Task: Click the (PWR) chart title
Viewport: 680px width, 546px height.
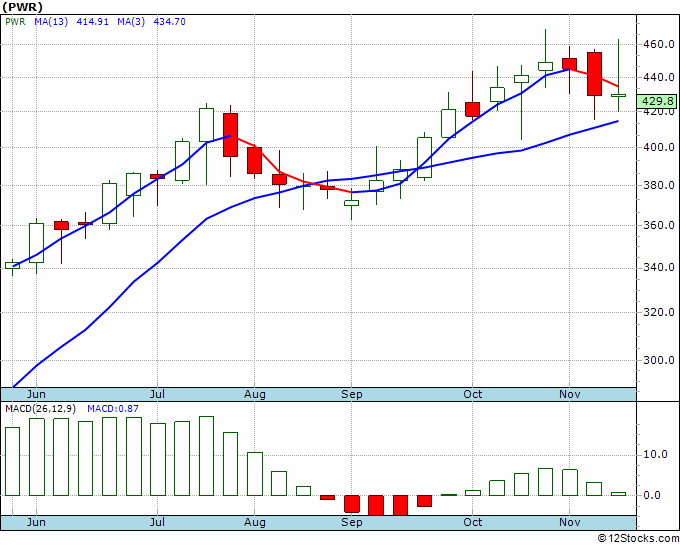Action: click(x=22, y=7)
